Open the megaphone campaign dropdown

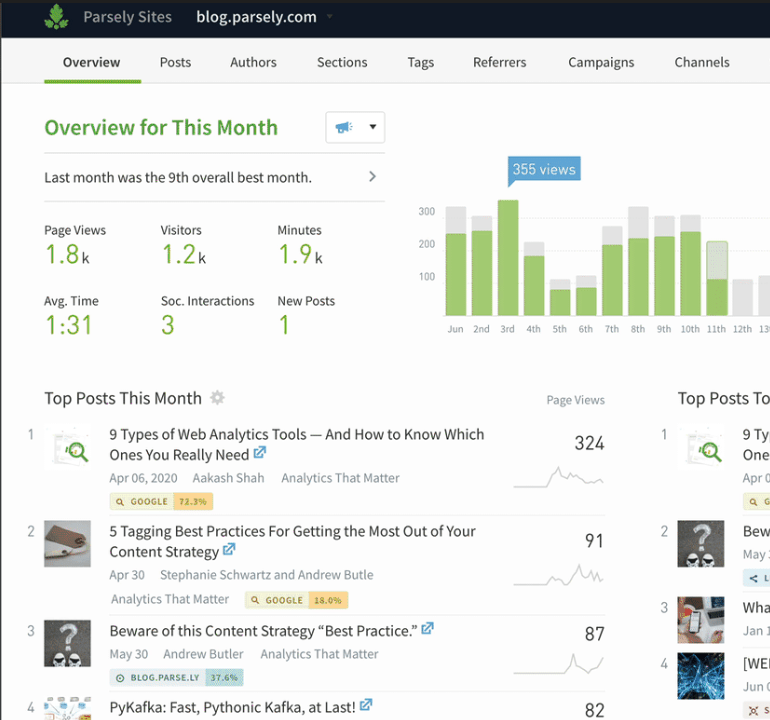click(355, 127)
